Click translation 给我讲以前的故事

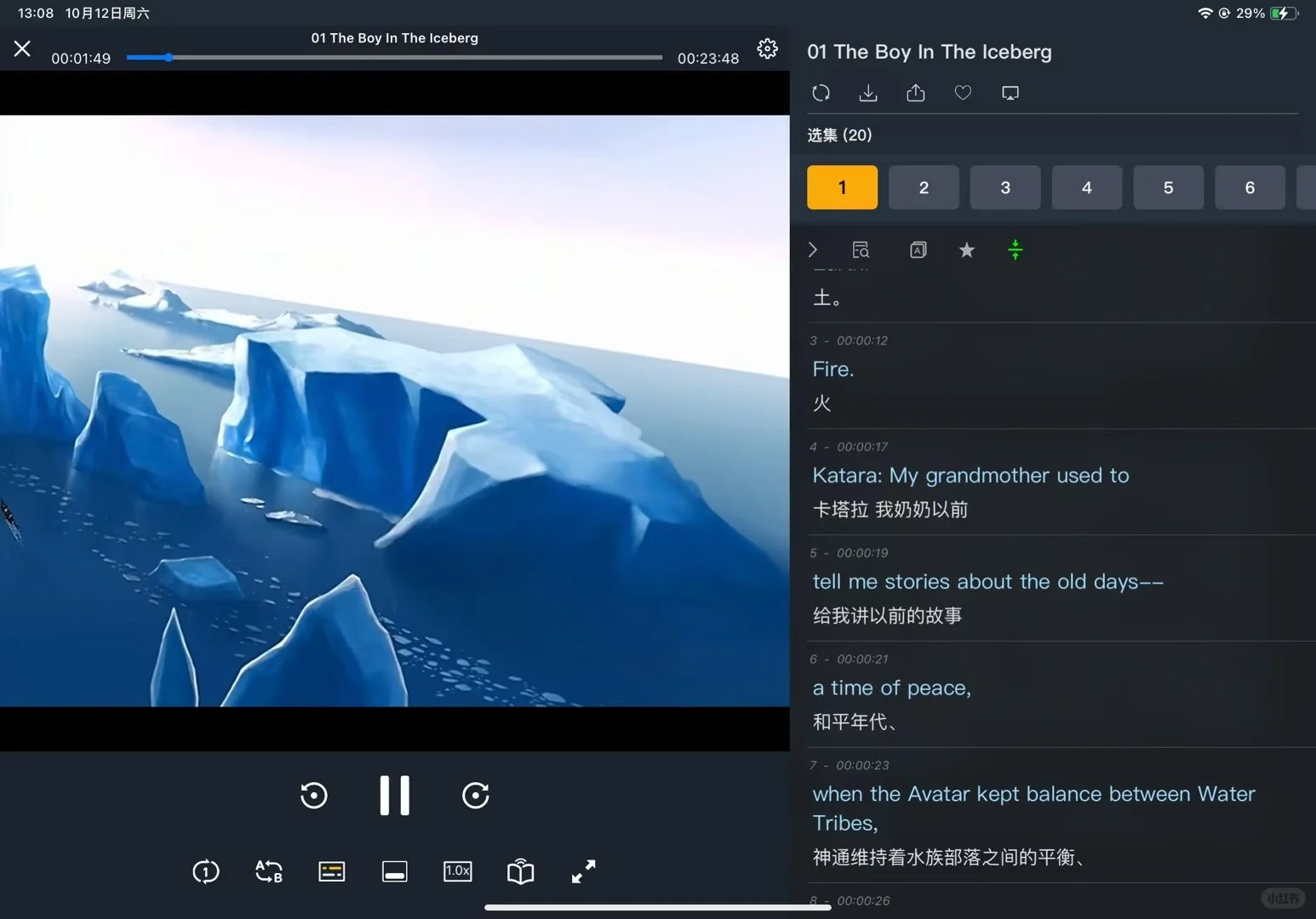[x=887, y=616]
